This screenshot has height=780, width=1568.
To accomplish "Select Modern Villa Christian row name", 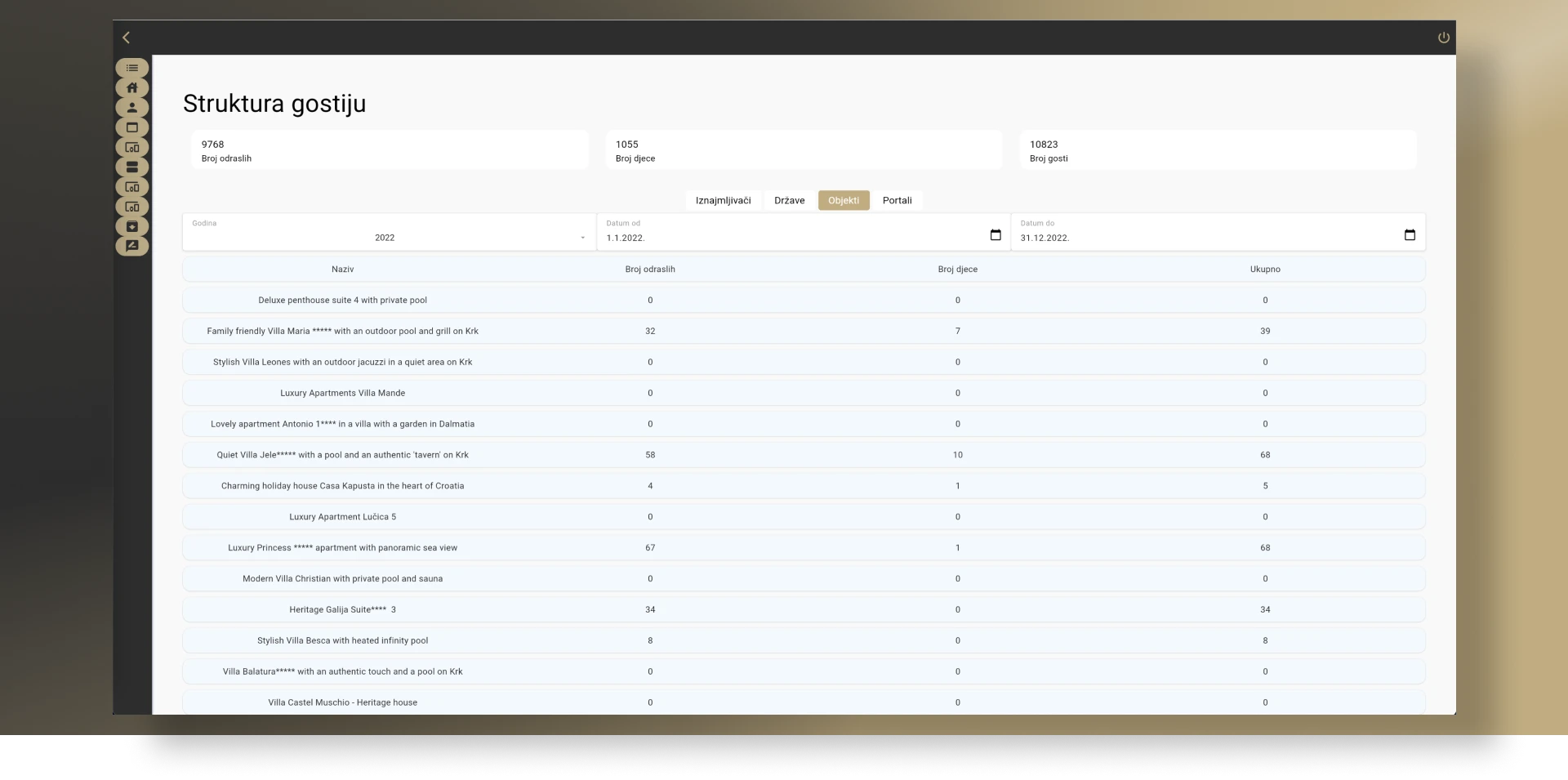I will (x=343, y=579).
